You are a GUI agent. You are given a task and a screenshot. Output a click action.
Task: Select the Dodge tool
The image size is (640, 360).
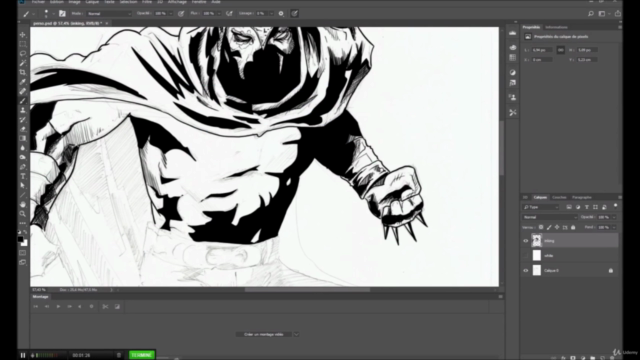23,157
